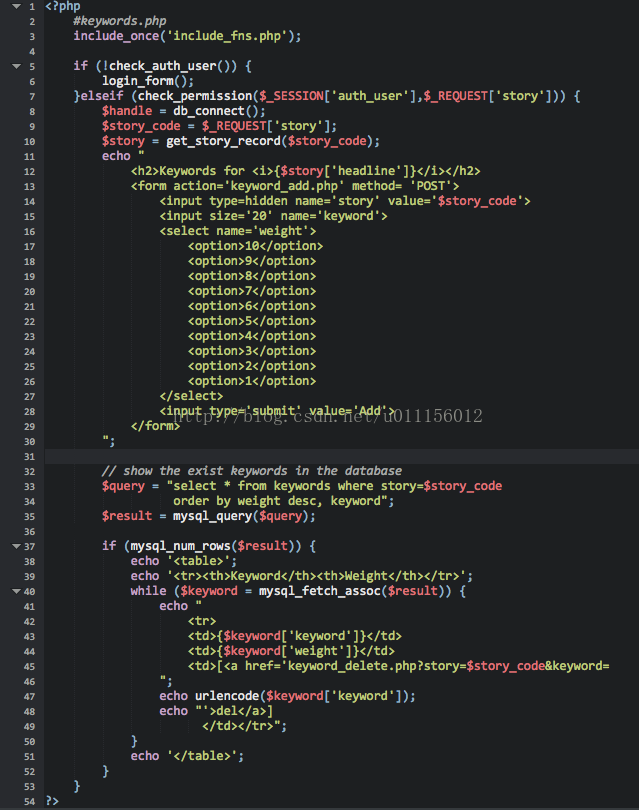Collapse the mysql_num_rows block at line 37

point(17,547)
